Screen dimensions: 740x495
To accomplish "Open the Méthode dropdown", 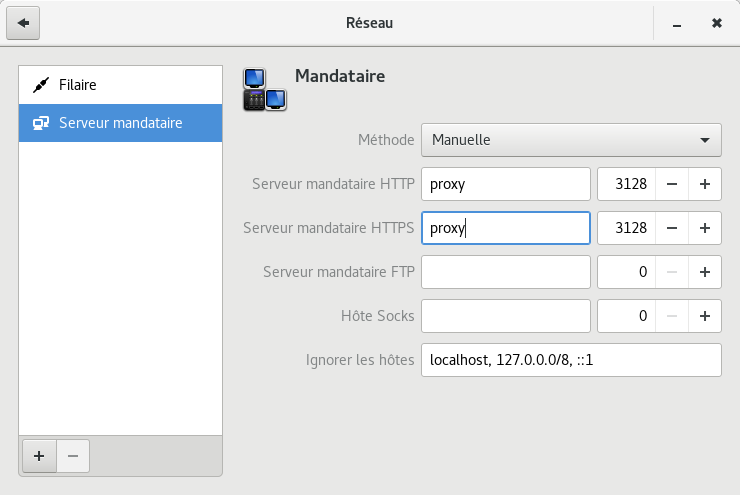I will click(x=571, y=140).
